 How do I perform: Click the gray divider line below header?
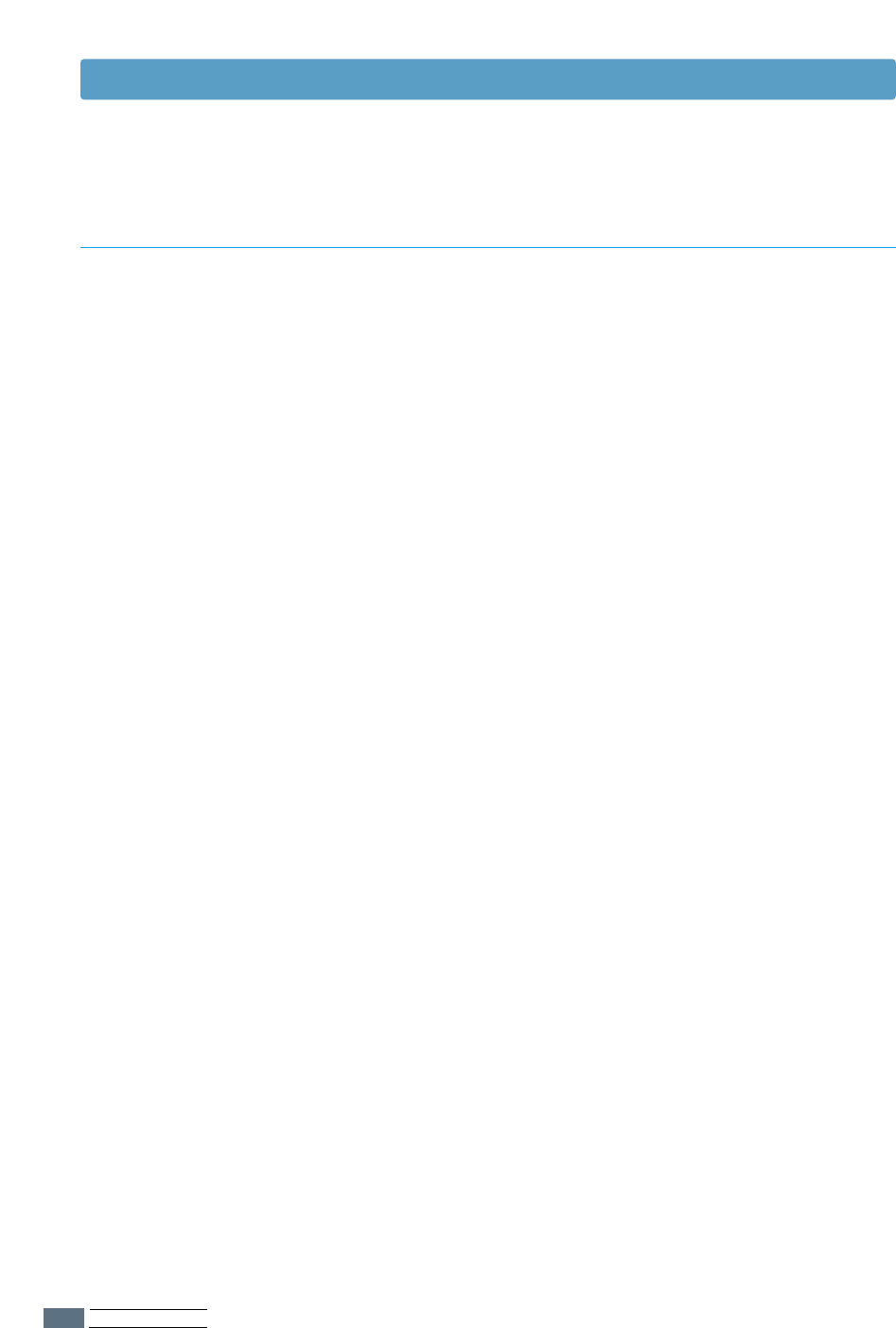pyautogui.click(x=487, y=248)
